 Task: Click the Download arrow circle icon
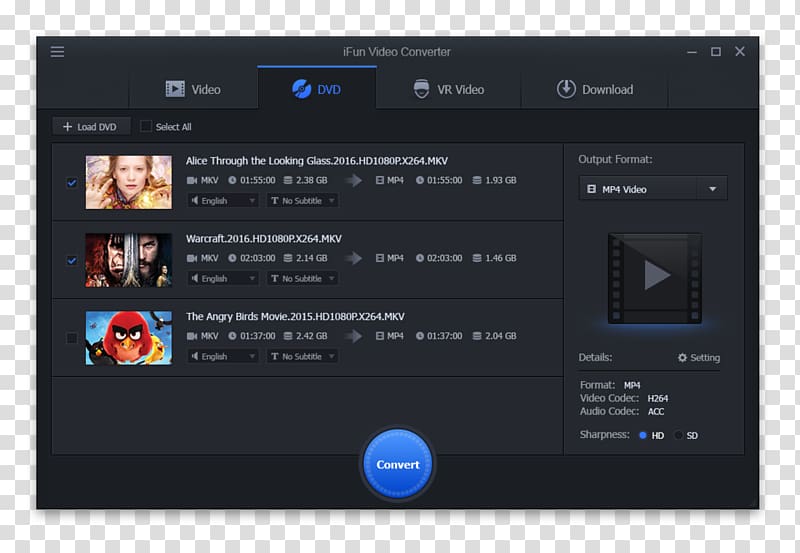tap(566, 89)
